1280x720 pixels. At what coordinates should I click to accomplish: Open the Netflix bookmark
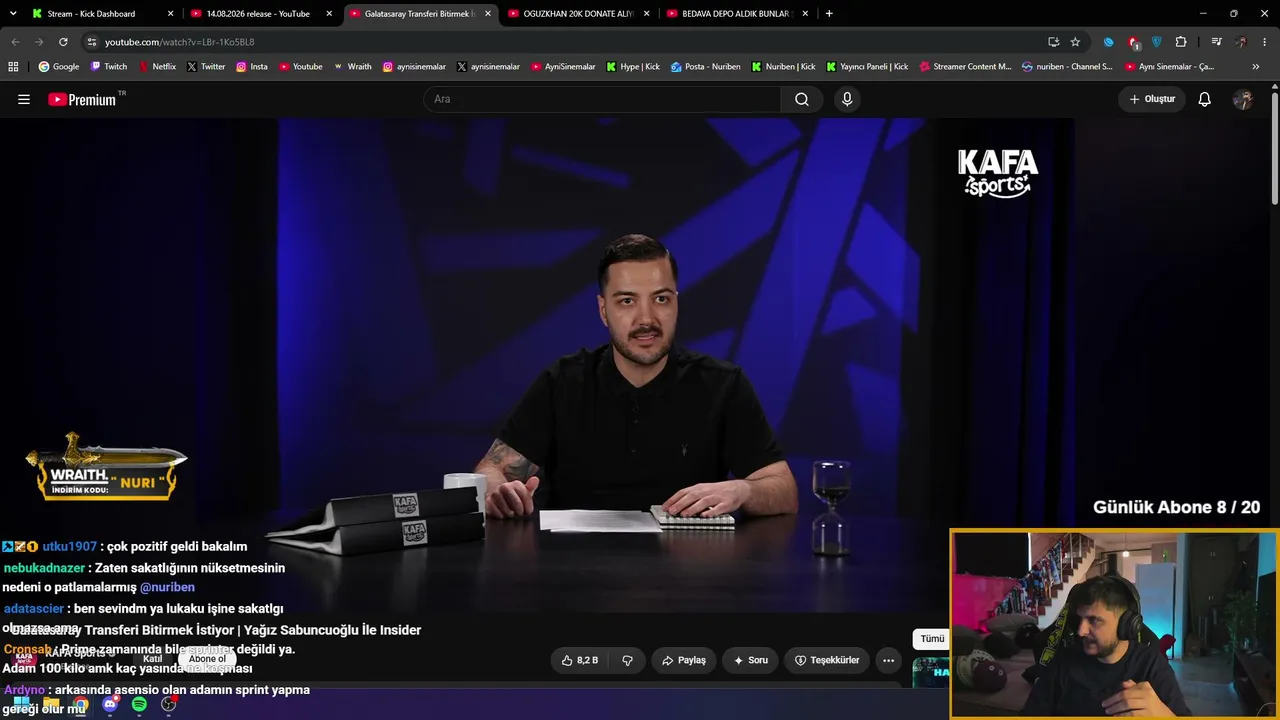(x=156, y=67)
